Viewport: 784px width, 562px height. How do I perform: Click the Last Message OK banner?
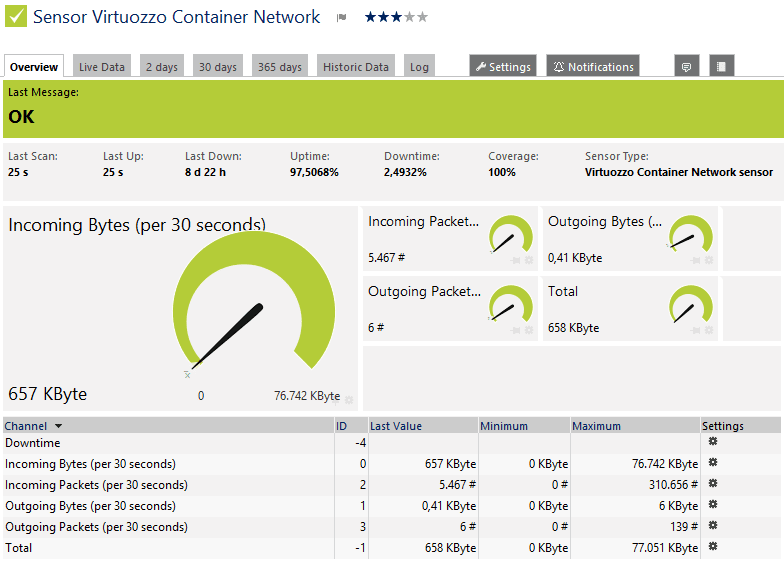(x=394, y=108)
